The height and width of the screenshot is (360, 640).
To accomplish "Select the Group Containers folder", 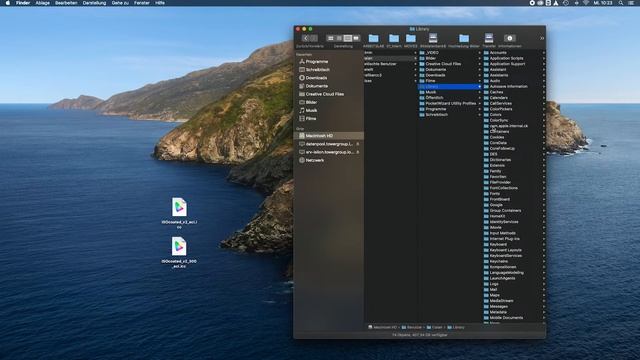I will click(x=514, y=211).
